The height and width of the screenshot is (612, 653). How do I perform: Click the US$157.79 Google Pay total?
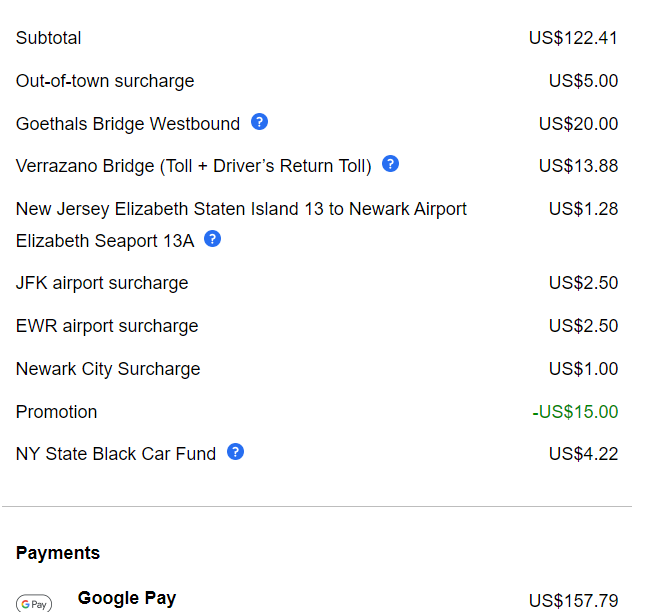(x=573, y=601)
